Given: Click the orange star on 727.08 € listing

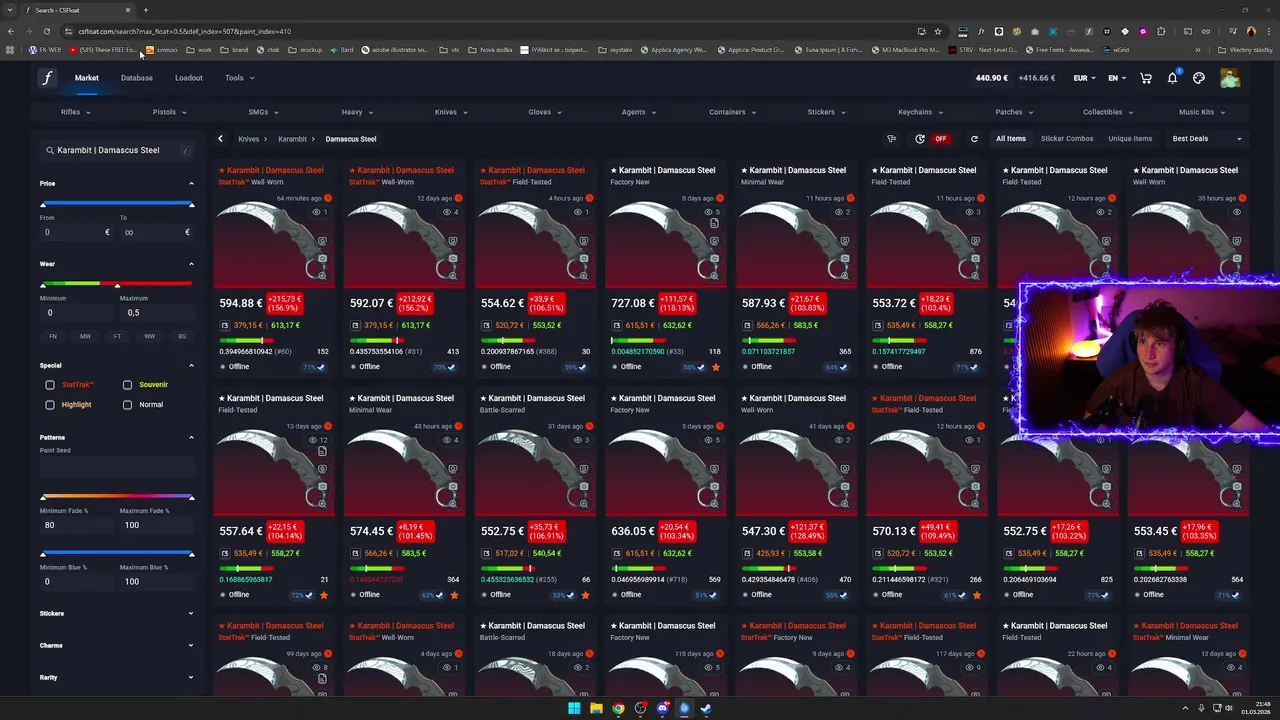Looking at the screenshot, I should click(715, 367).
